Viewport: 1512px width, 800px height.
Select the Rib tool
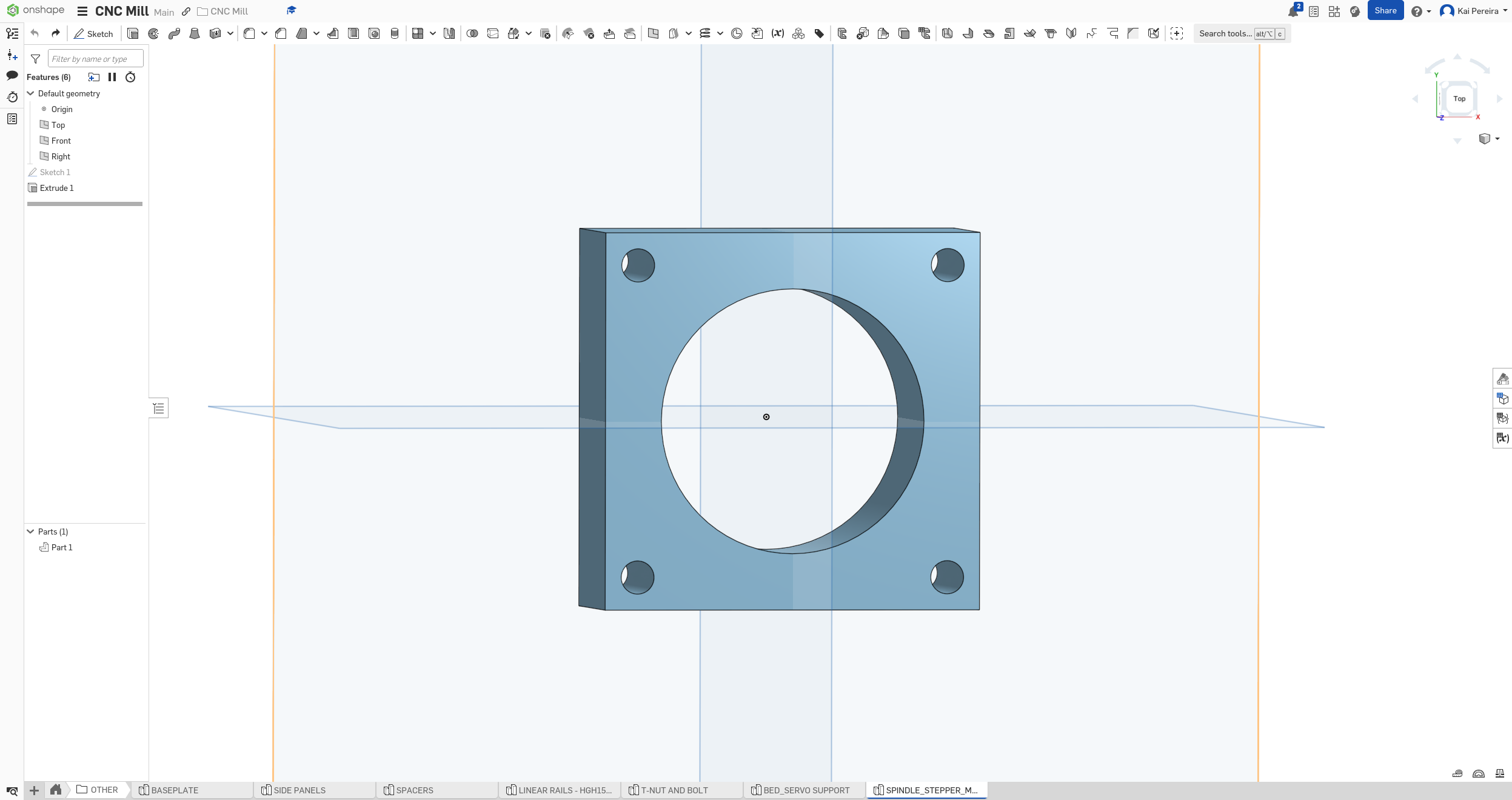tap(333, 34)
